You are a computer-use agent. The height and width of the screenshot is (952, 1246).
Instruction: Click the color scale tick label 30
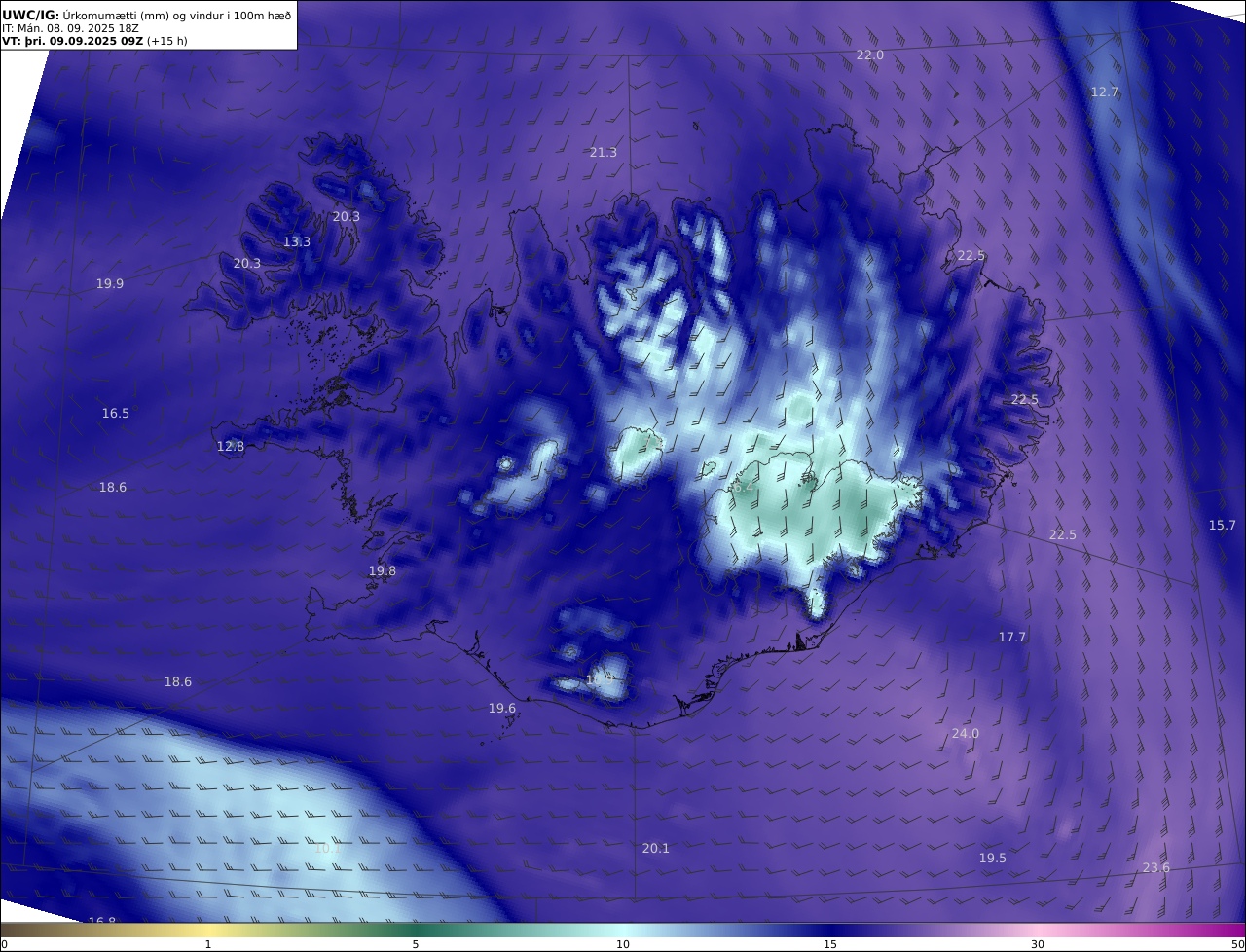pos(1038,944)
